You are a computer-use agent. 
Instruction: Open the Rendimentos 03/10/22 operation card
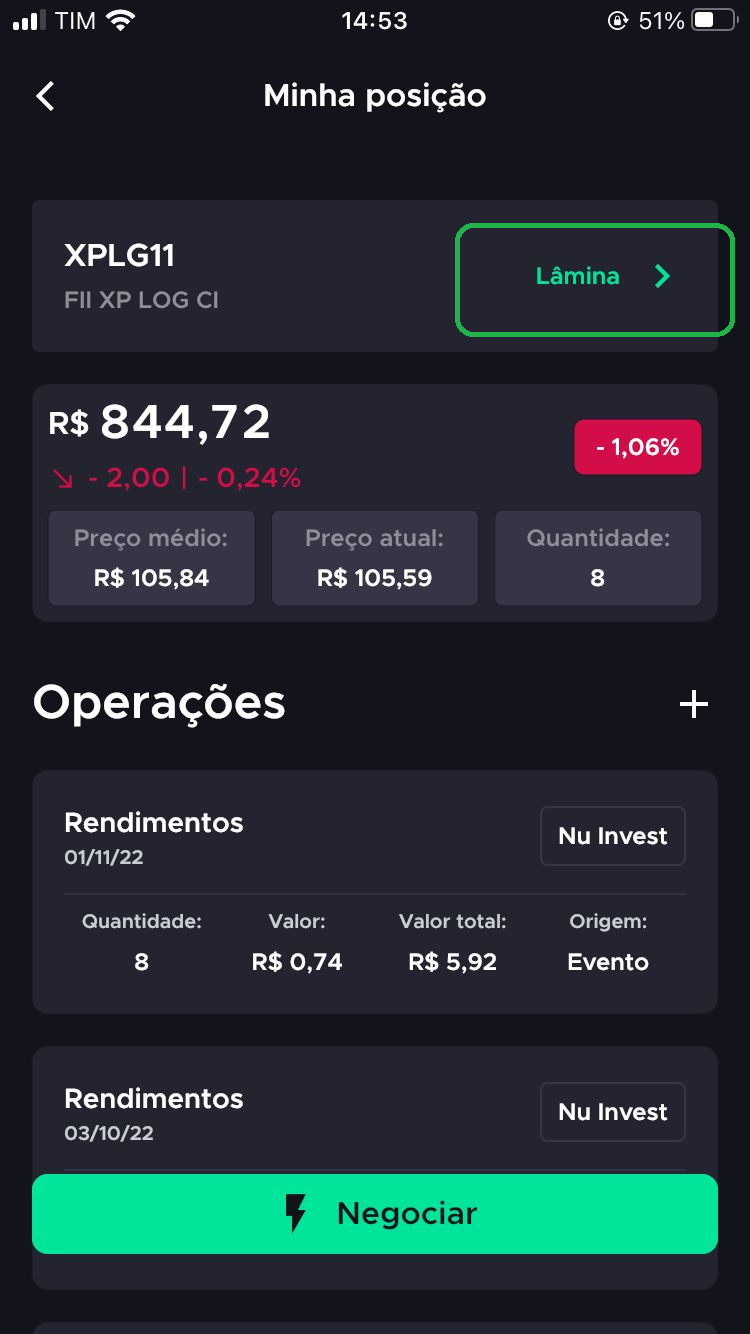[375, 1110]
